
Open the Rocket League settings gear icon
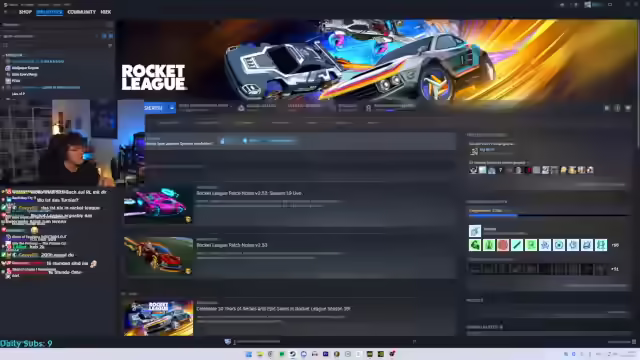(607, 108)
